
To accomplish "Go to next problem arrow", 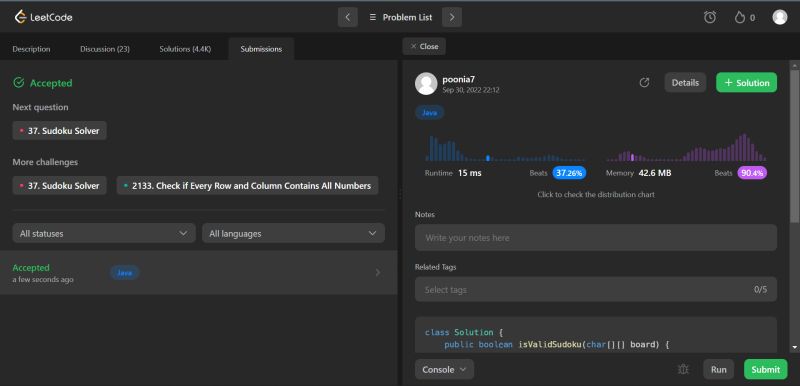I will (x=452, y=17).
